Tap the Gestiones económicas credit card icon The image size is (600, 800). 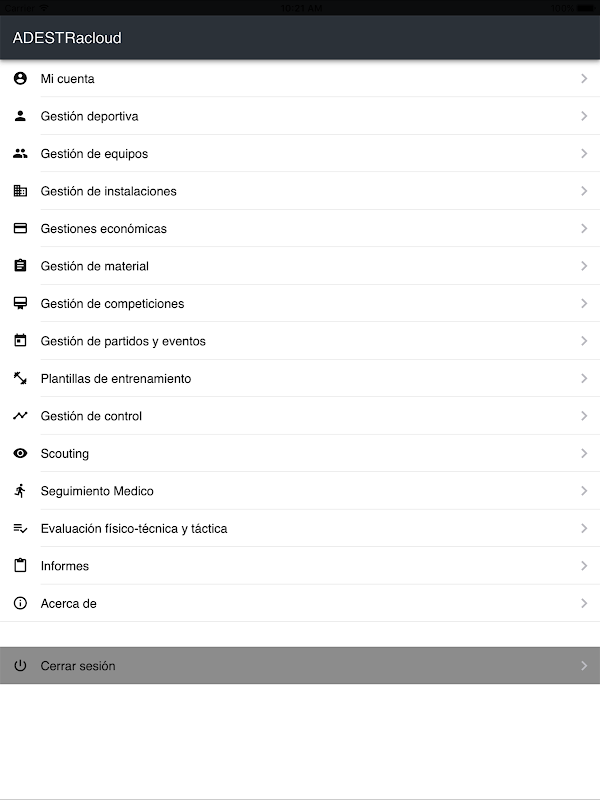click(x=20, y=229)
